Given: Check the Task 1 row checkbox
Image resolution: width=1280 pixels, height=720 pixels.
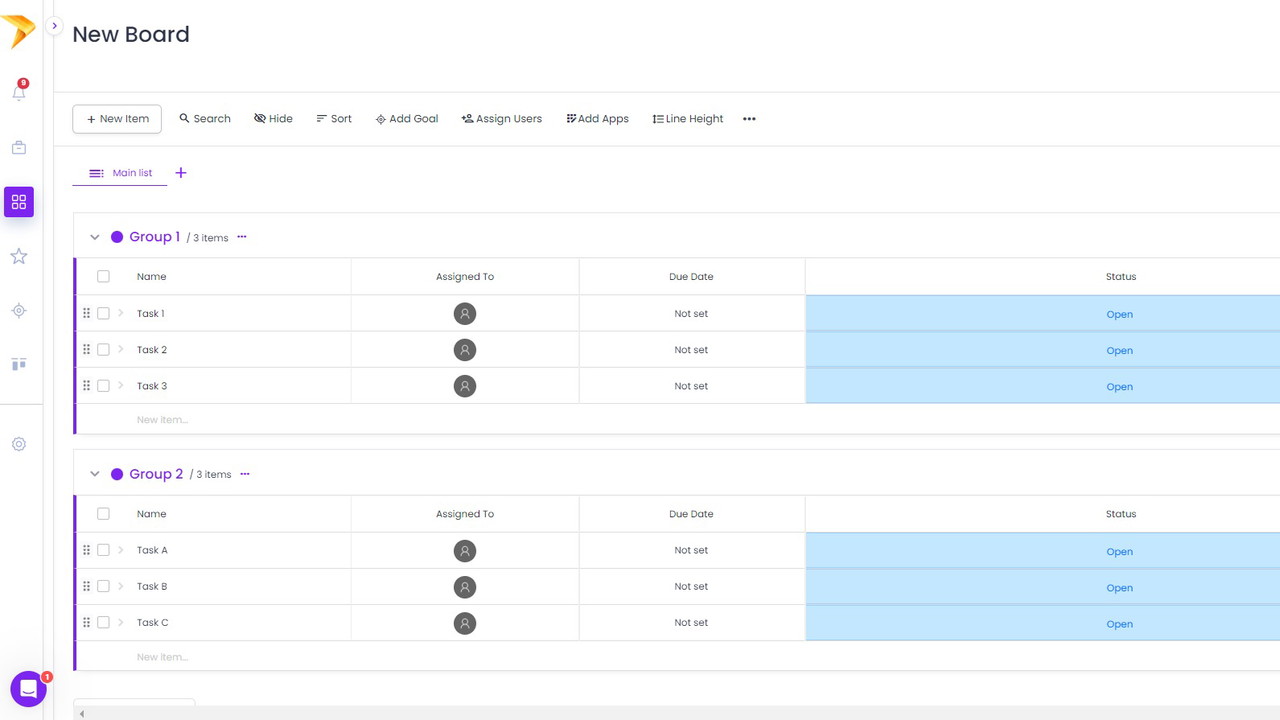Looking at the screenshot, I should [x=103, y=314].
